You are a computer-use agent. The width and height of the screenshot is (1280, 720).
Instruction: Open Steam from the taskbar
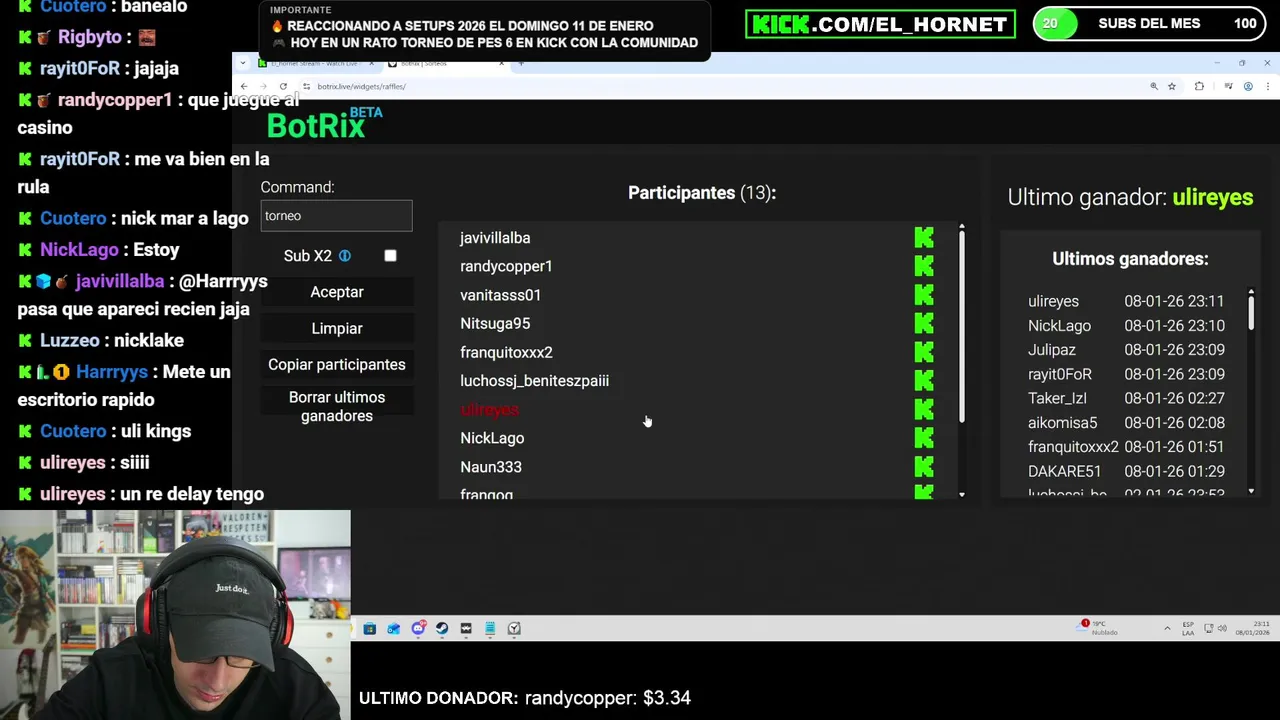pos(442,628)
